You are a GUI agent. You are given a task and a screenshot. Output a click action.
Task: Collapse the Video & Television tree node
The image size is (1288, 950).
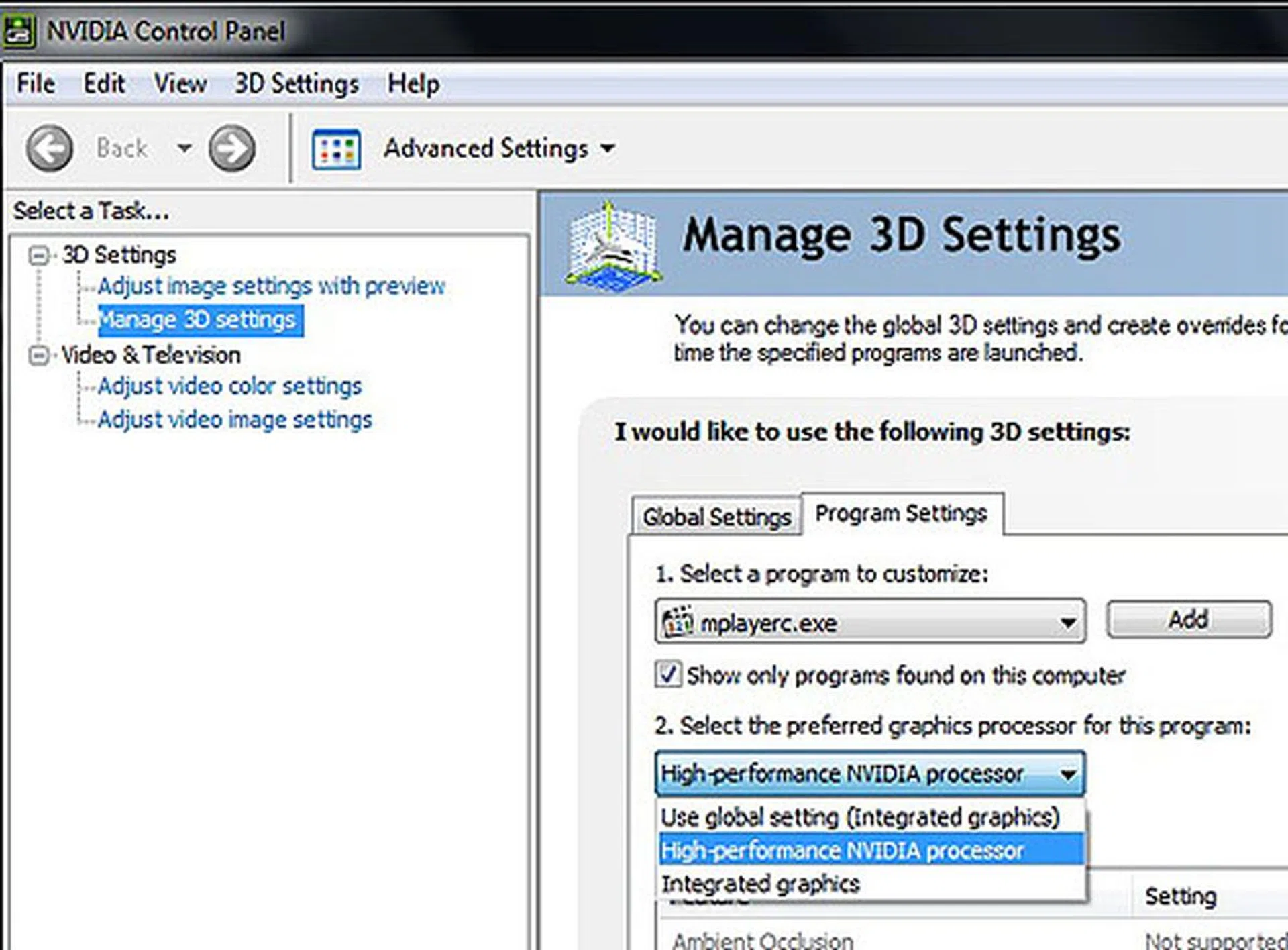[39, 355]
